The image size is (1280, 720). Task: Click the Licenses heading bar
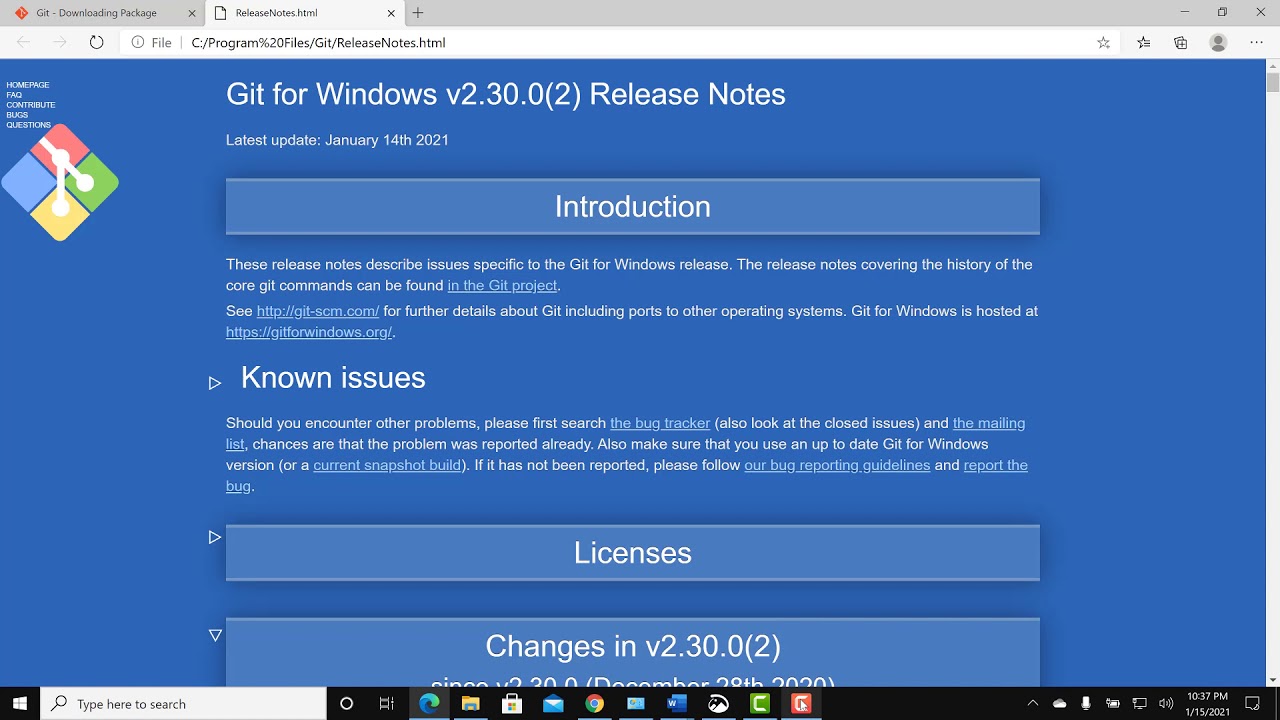(x=633, y=552)
